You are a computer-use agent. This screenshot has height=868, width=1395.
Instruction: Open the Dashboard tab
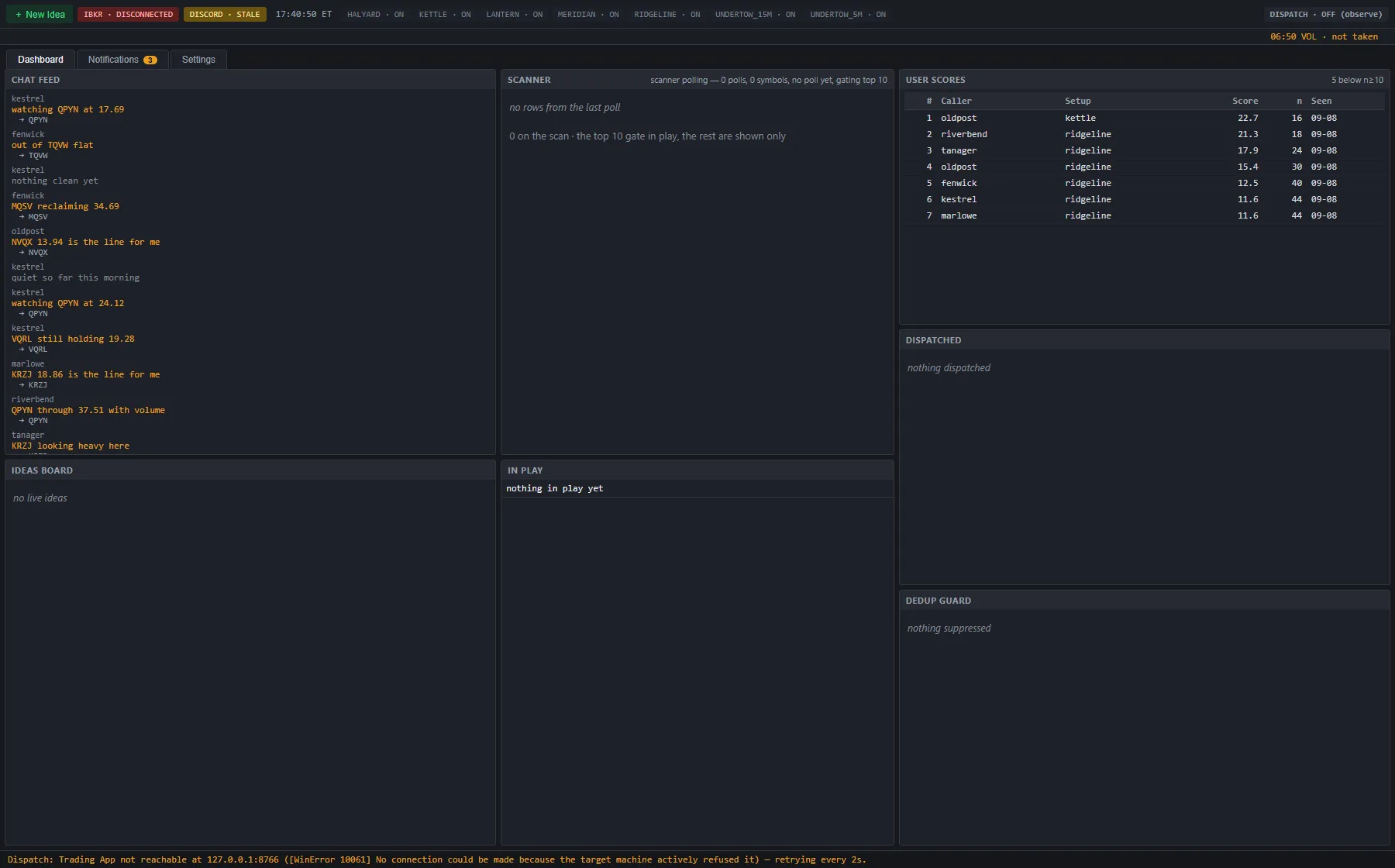tap(40, 60)
